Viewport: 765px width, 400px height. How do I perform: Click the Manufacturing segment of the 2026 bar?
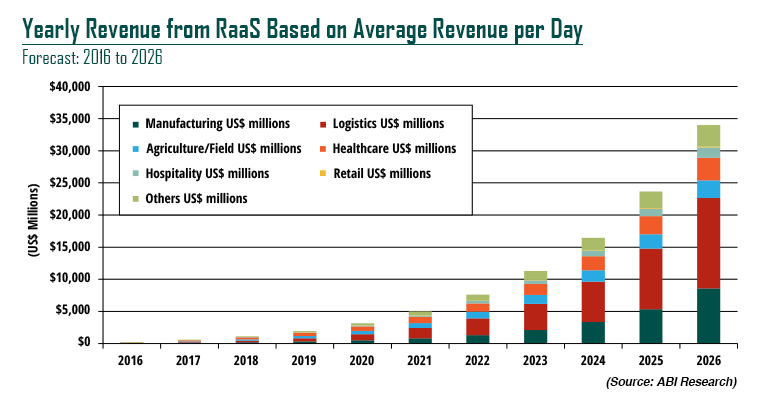pyautogui.click(x=708, y=316)
